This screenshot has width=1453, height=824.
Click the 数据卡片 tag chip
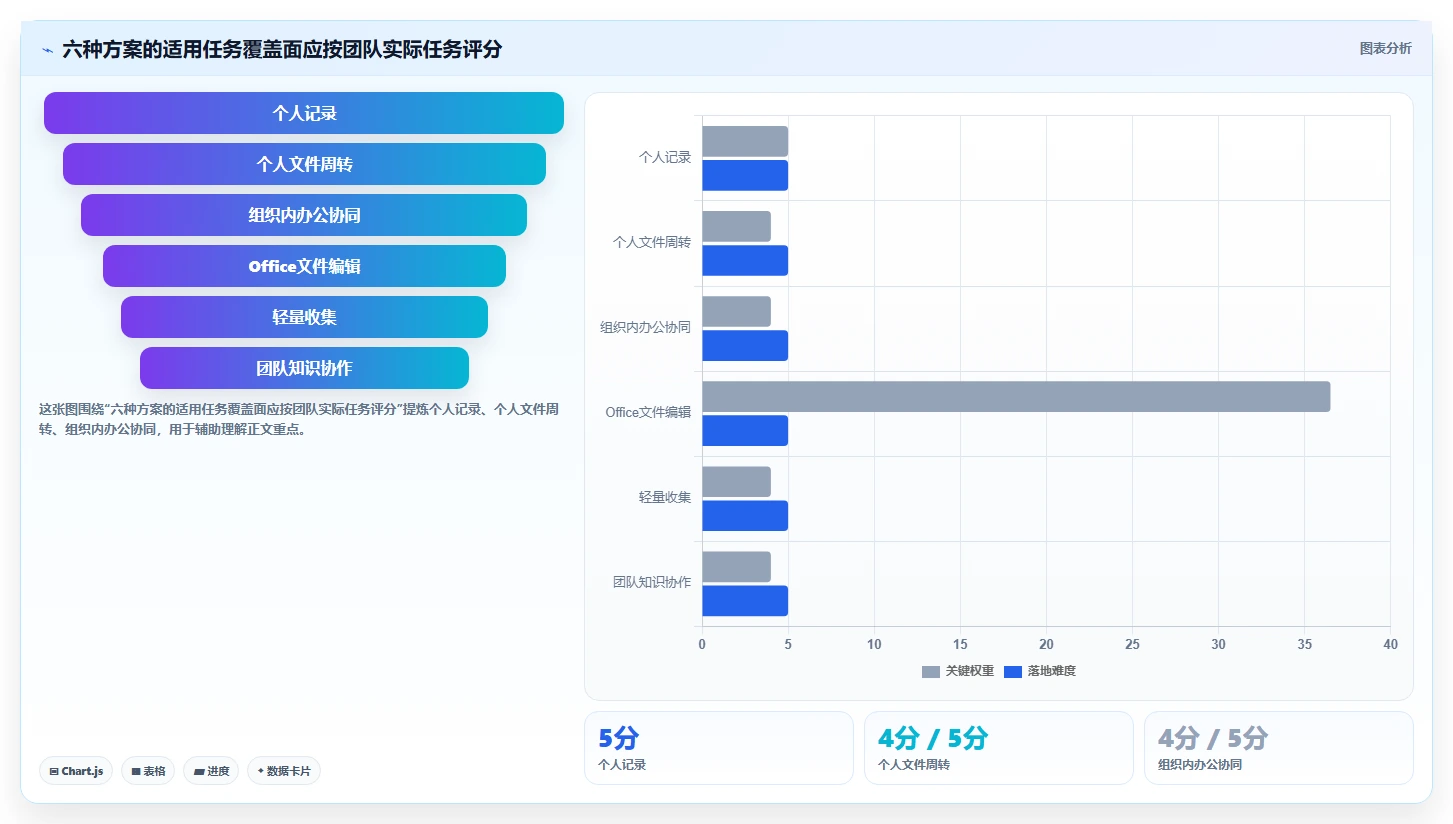[x=284, y=771]
